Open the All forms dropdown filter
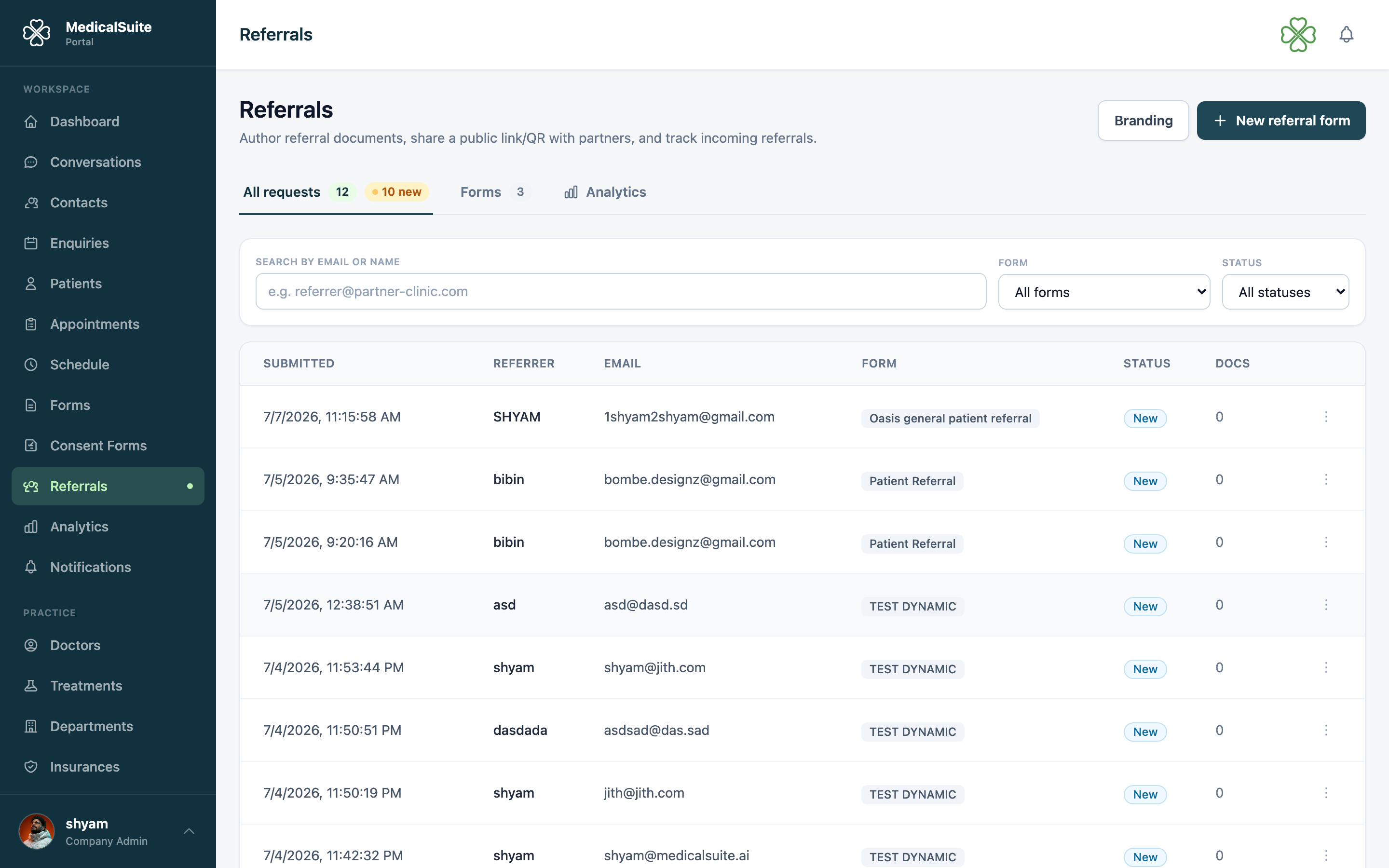The height and width of the screenshot is (868, 1389). pos(1104,292)
